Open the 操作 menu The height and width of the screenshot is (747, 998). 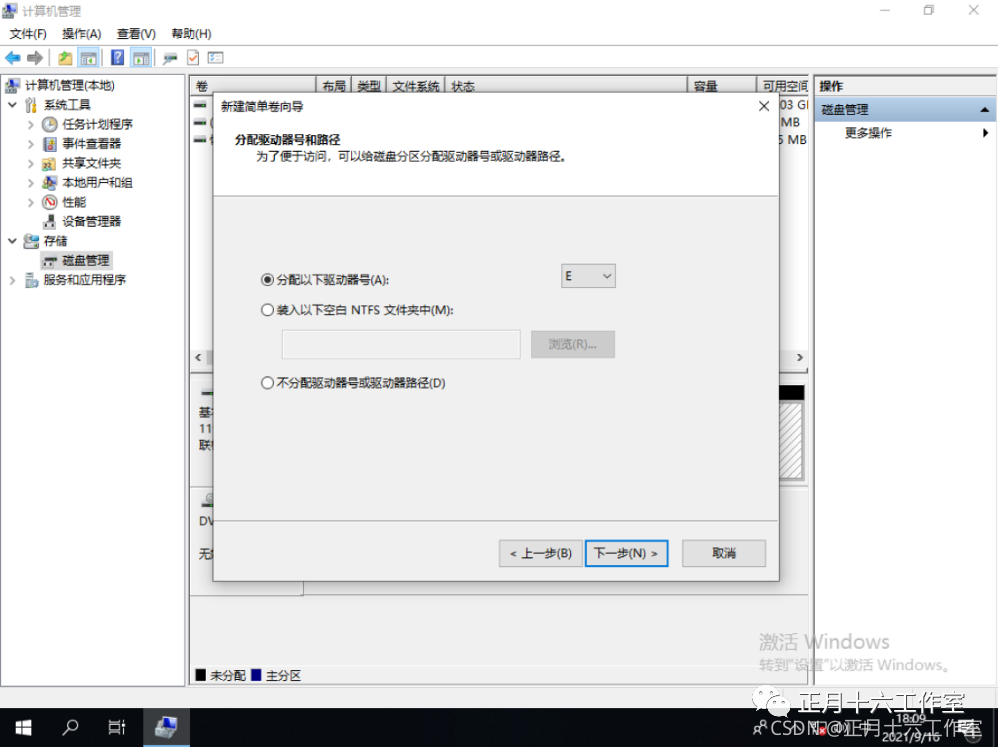[x=80, y=33]
